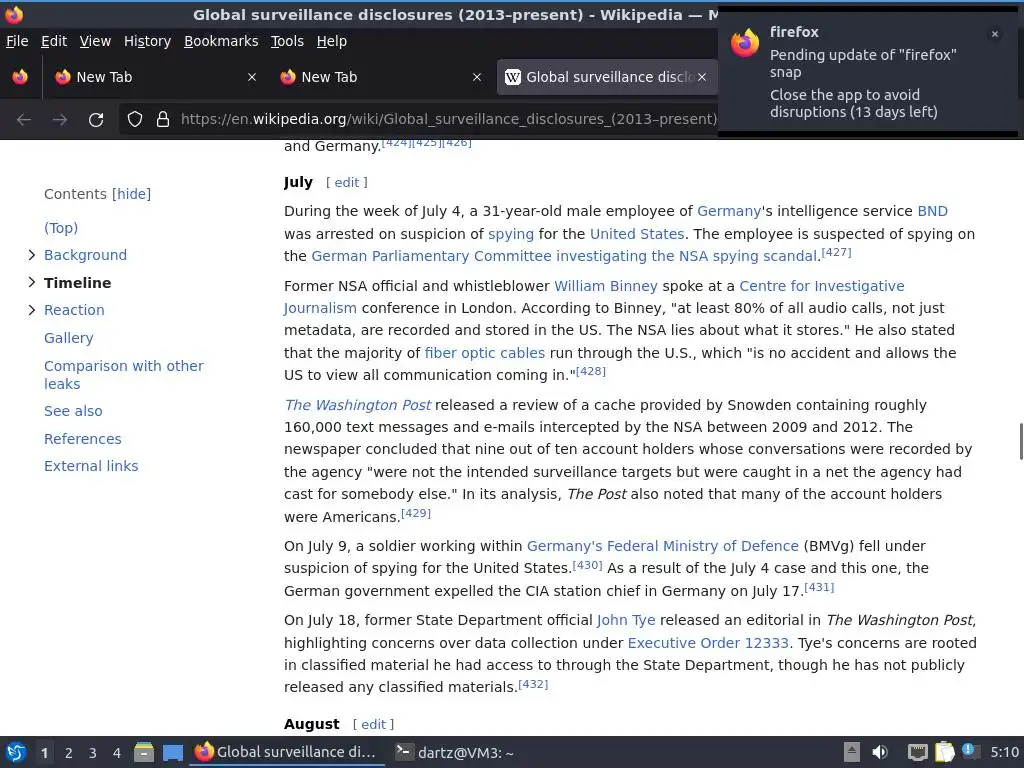Open citation reference 429
1024x768 pixels.
(416, 513)
